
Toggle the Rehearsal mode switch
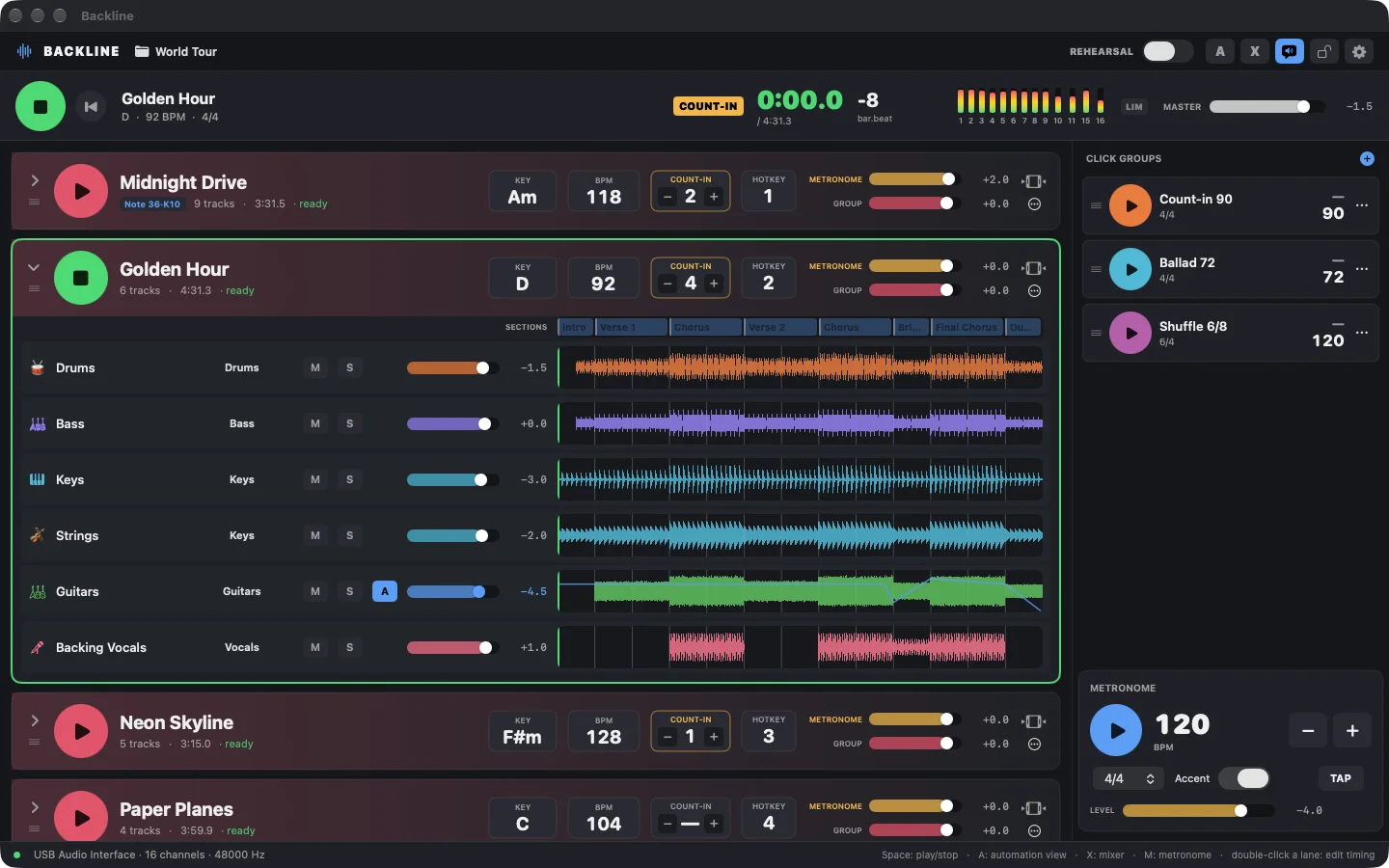[x=1167, y=52]
